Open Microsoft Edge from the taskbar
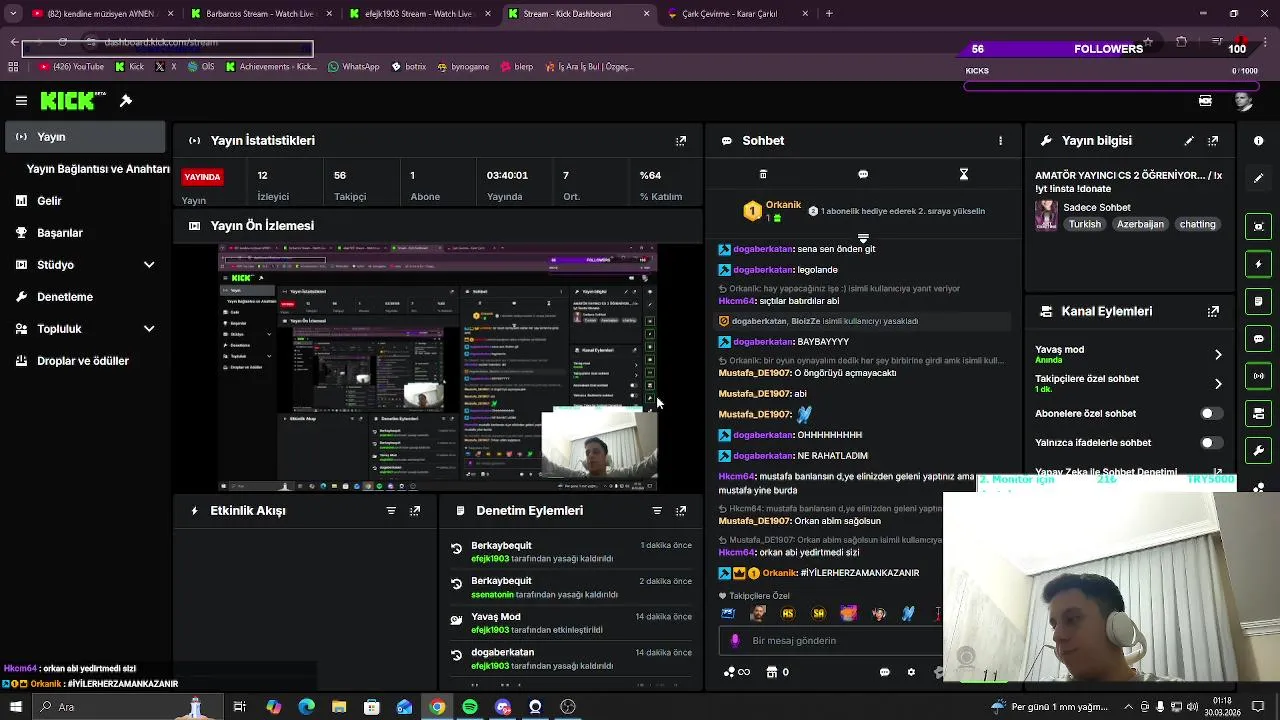The height and width of the screenshot is (720, 1280). point(306,707)
